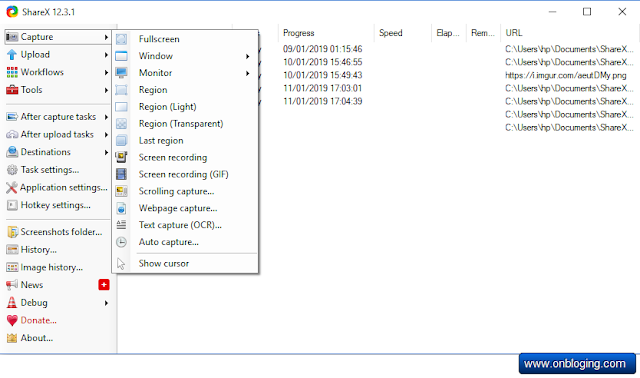Click the Webpage capture icon
Viewport: 640px width, 378px height.
click(121, 208)
